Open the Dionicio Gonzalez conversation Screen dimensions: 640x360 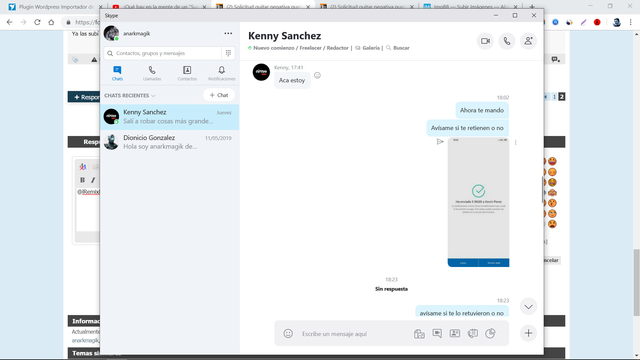coord(170,142)
